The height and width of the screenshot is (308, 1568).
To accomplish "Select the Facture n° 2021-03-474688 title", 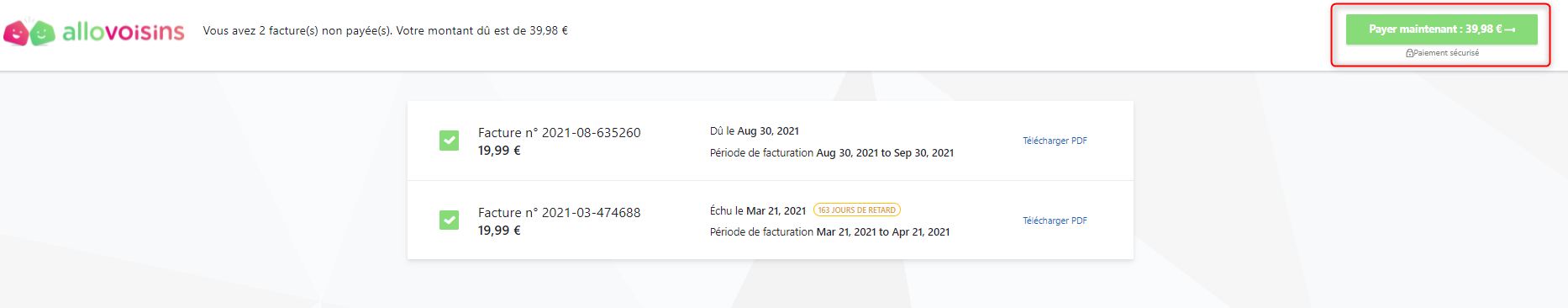I will pyautogui.click(x=560, y=213).
